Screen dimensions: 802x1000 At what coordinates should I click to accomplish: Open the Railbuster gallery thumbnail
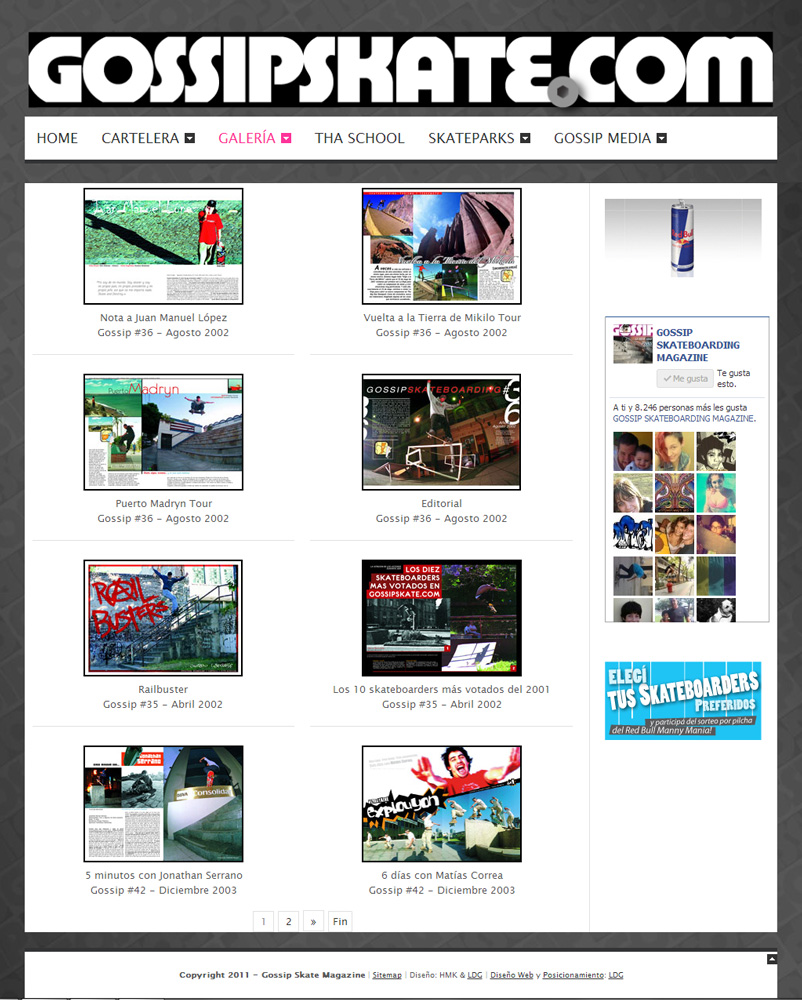click(163, 618)
